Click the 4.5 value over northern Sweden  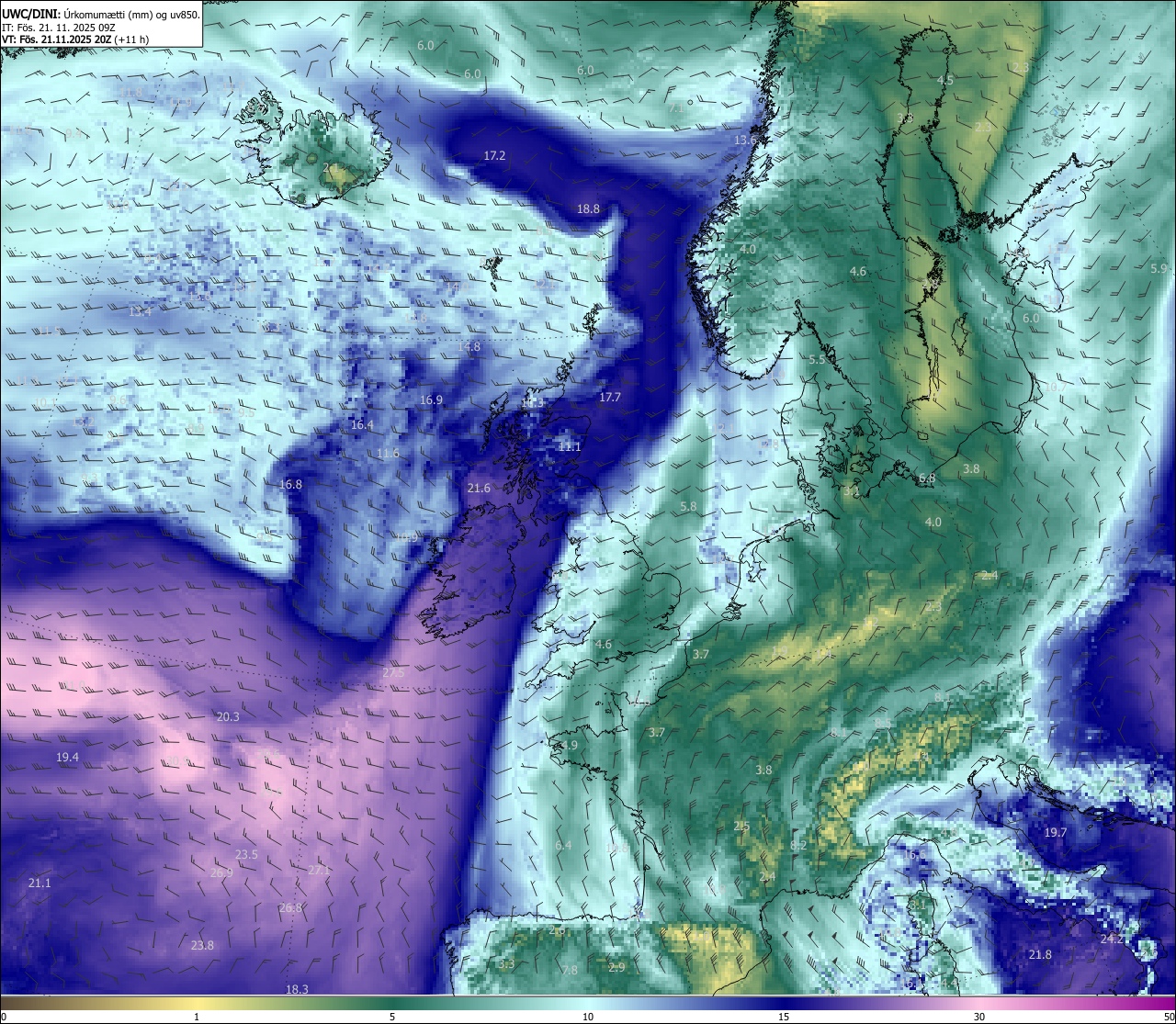click(944, 81)
